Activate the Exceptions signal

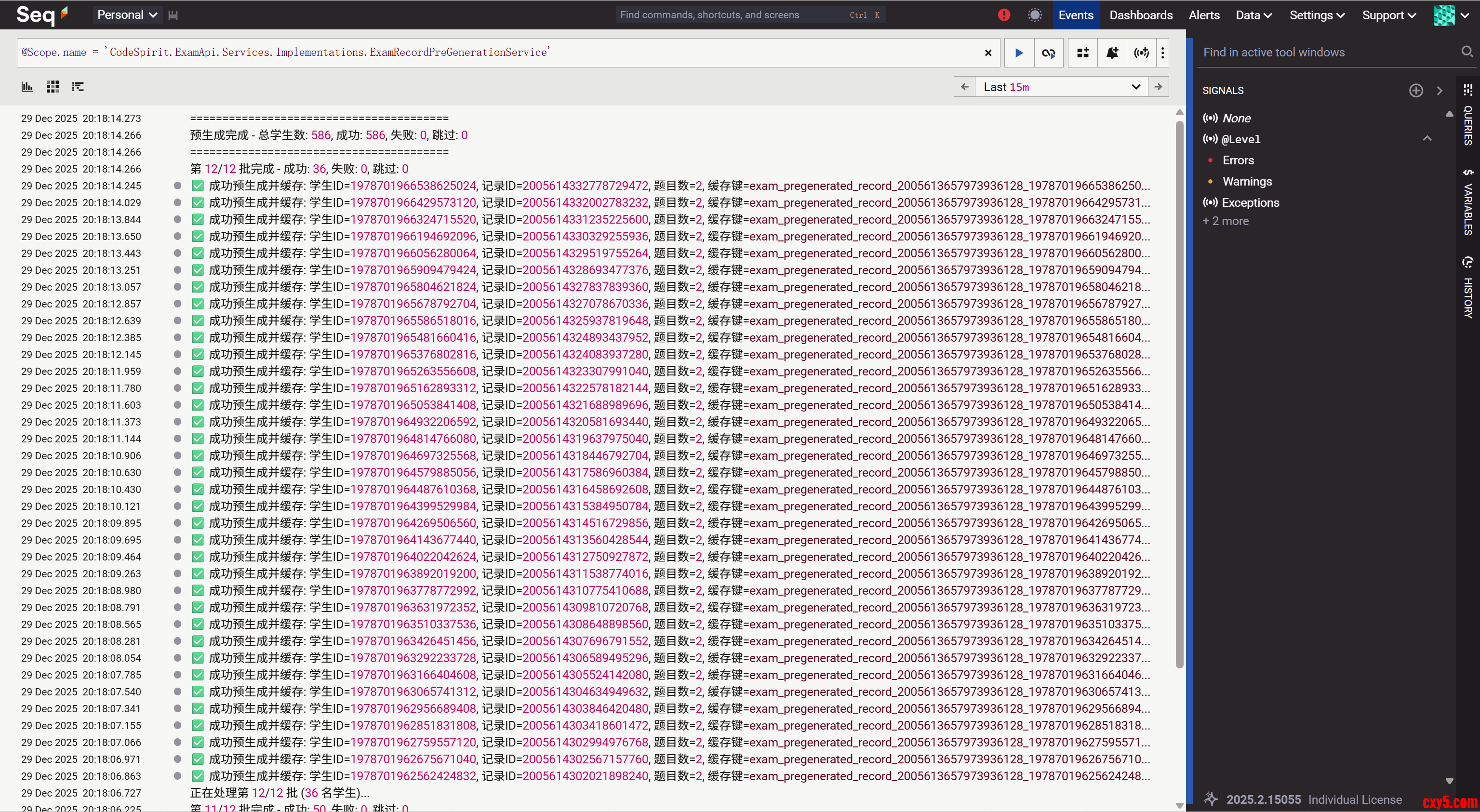click(1250, 203)
